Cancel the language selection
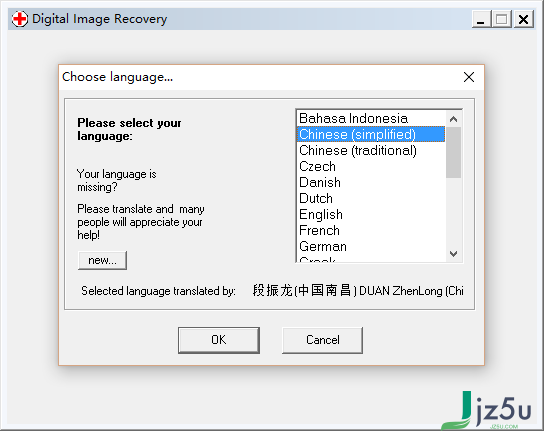Image resolution: width=544 pixels, height=431 pixels. click(x=323, y=340)
